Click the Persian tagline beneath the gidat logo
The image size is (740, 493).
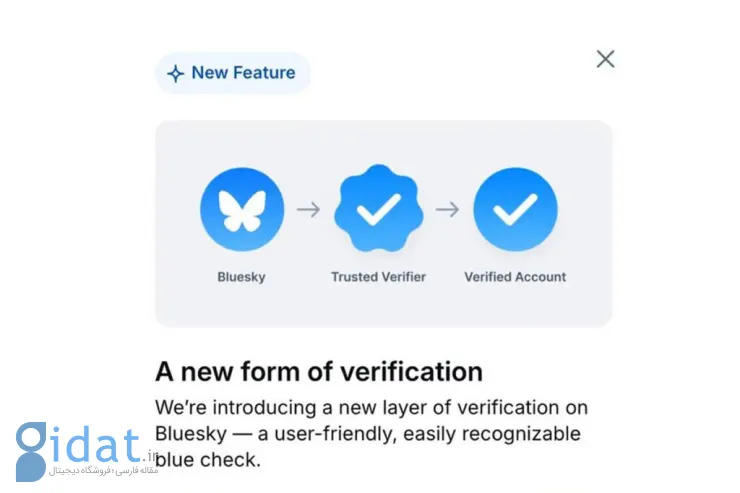(103, 470)
